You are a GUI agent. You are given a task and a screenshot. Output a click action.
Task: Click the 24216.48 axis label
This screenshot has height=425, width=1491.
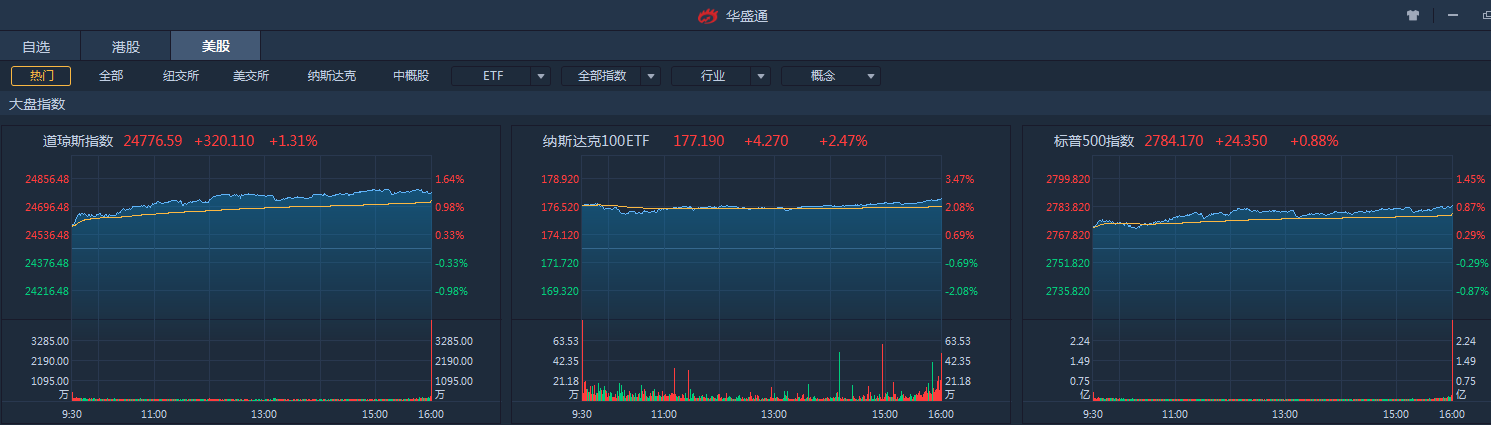click(48, 291)
